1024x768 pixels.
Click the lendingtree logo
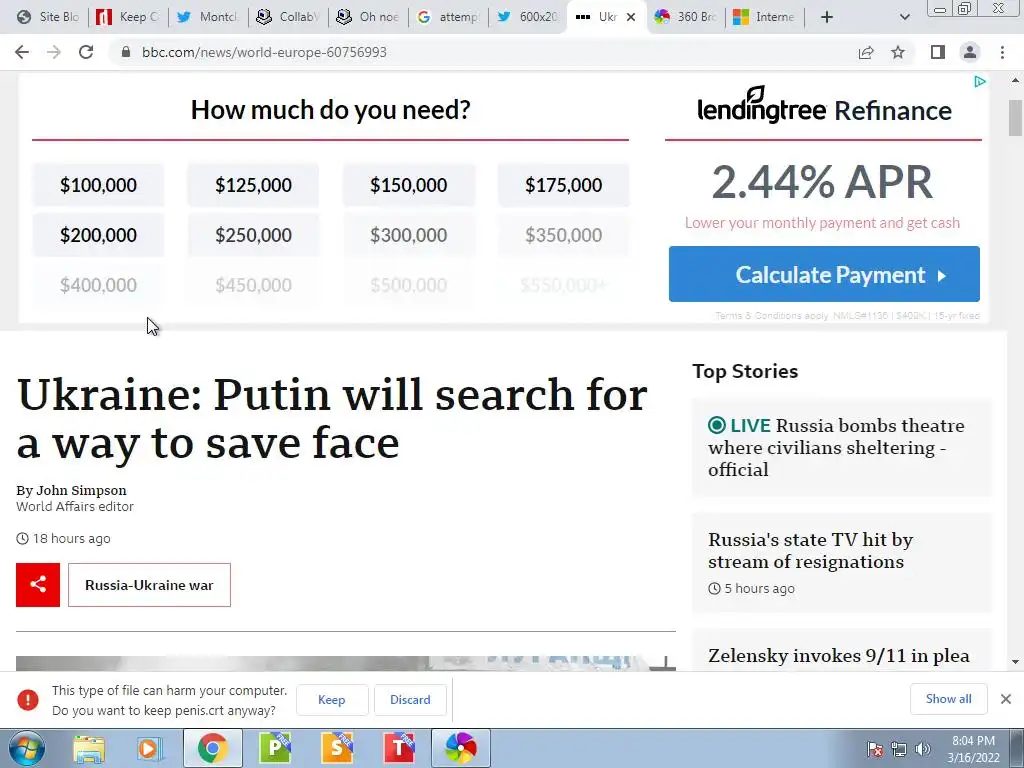761,106
